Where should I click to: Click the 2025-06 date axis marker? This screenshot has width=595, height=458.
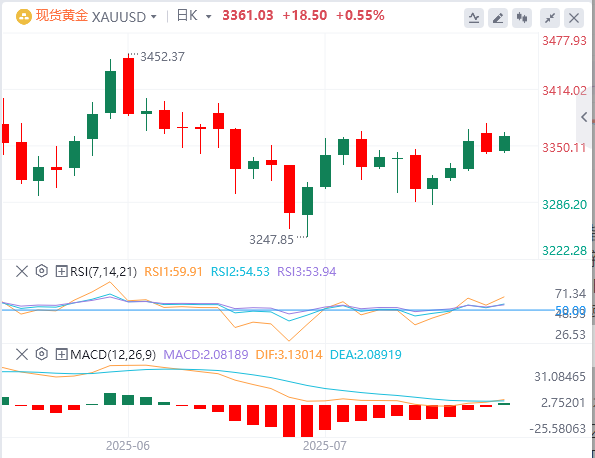128,445
